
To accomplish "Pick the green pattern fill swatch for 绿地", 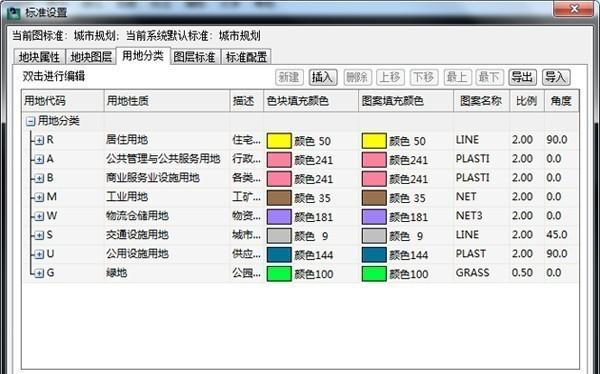I will (x=374, y=274).
